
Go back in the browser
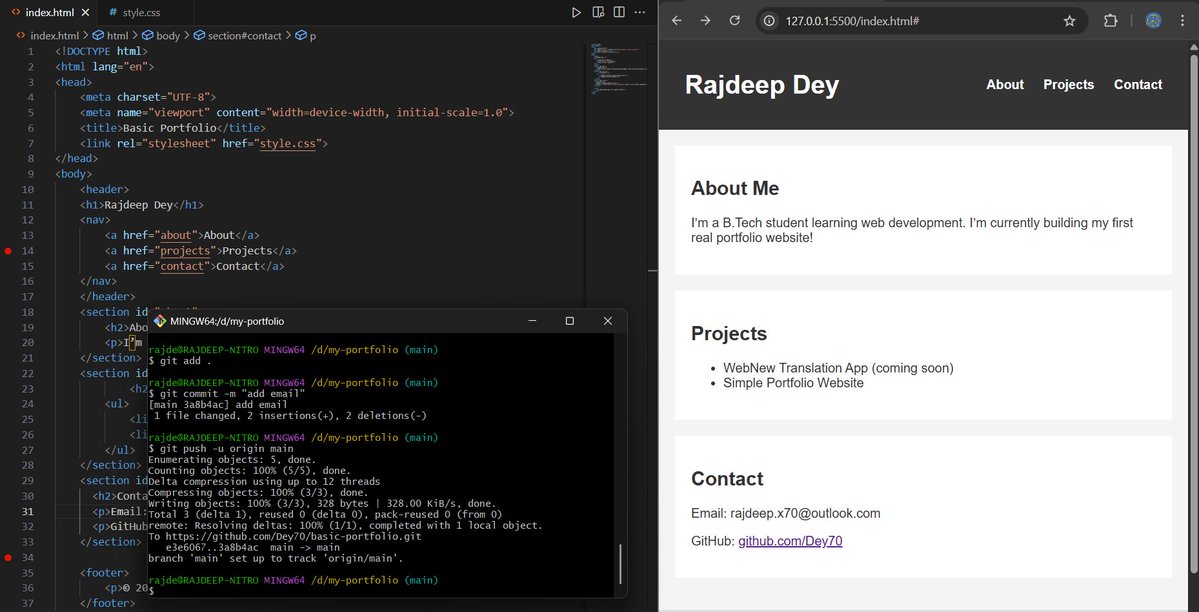676,21
